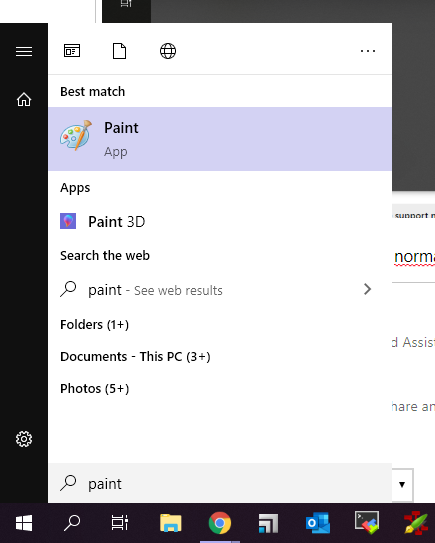Click the Paint palette app icon
The image size is (435, 543).
[76, 135]
